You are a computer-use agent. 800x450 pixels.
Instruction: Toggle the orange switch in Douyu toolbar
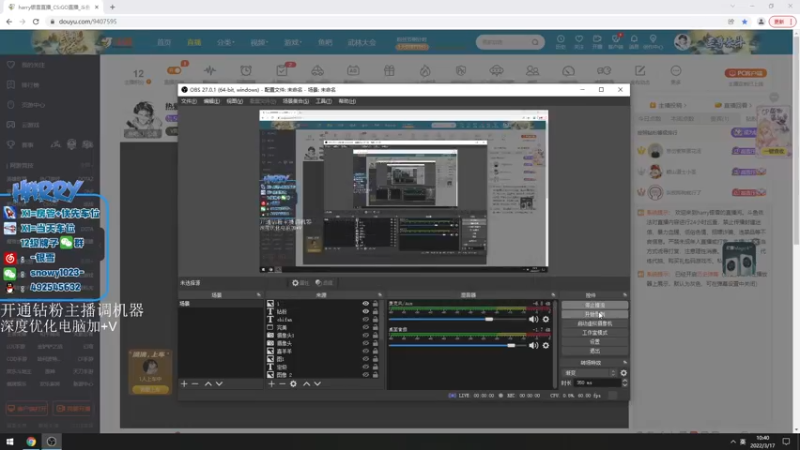pyautogui.click(x=174, y=70)
